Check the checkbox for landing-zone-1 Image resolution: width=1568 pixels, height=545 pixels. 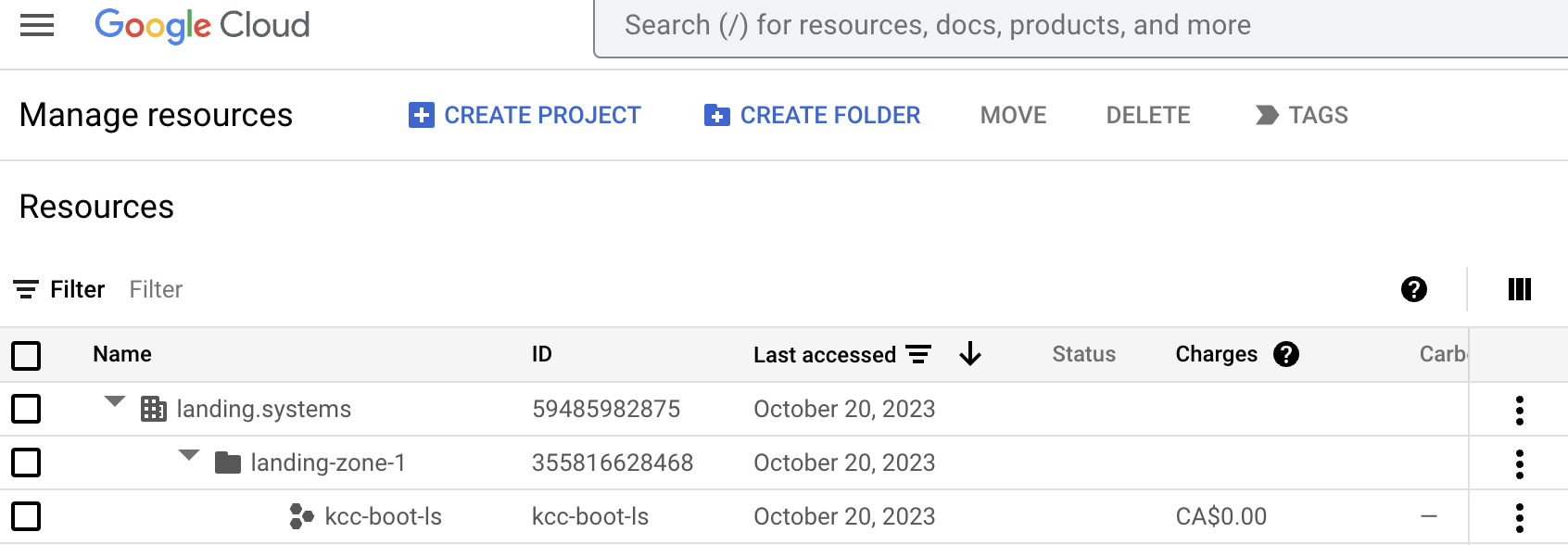[26, 463]
